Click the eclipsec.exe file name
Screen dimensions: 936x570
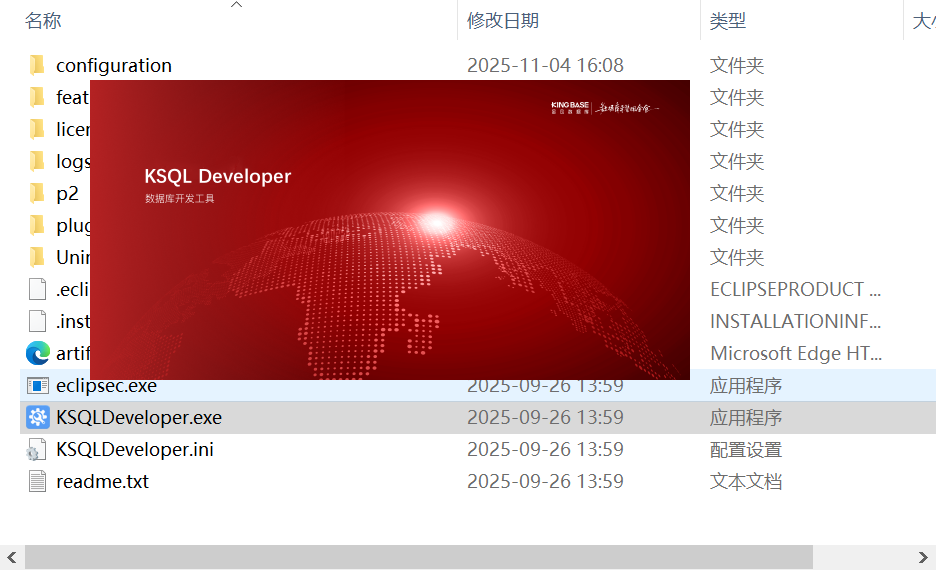point(106,385)
